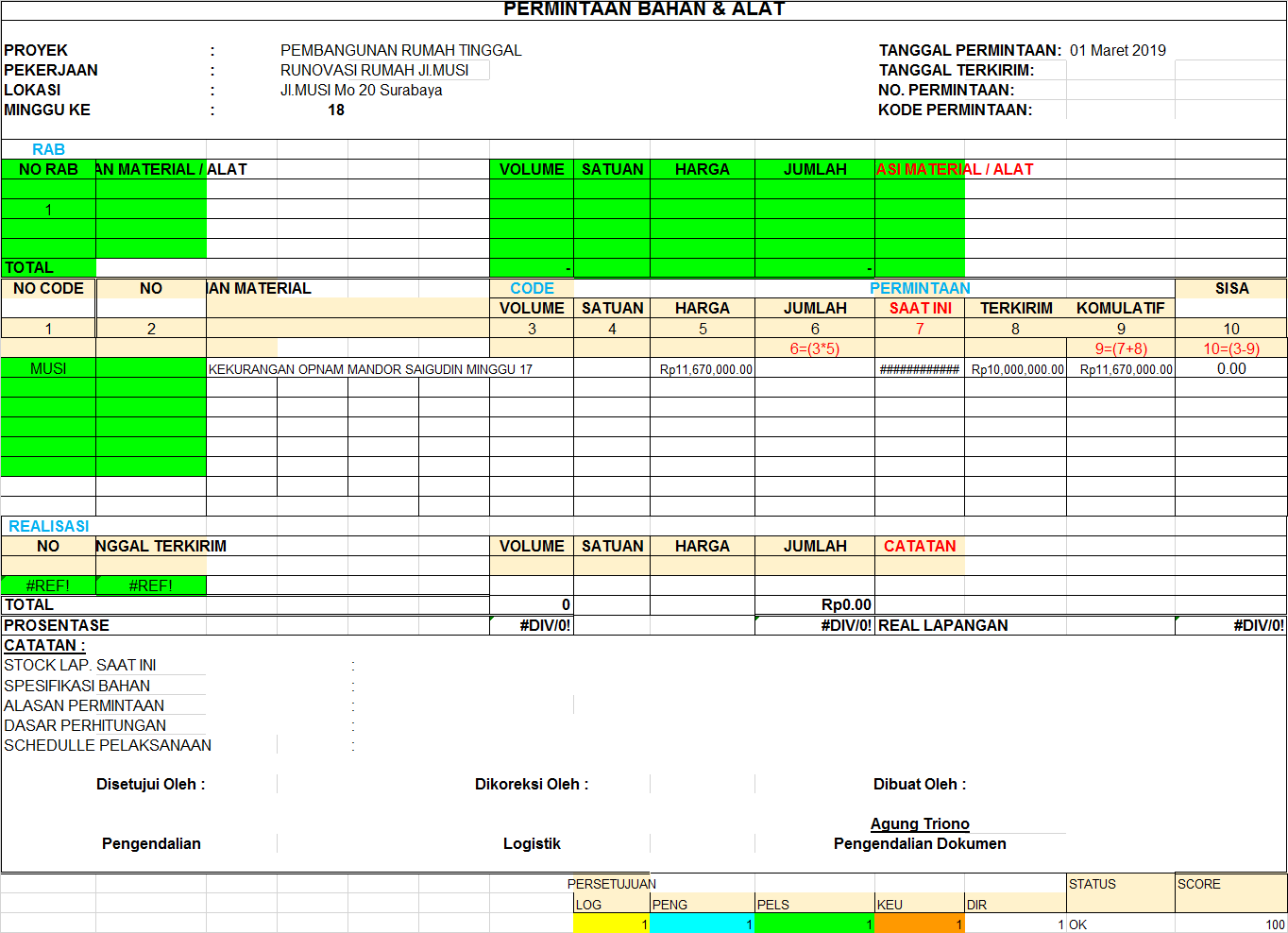Image resolution: width=1288 pixels, height=933 pixels.
Task: Select the KODE PERMINTAAN label
Action: tap(955, 110)
